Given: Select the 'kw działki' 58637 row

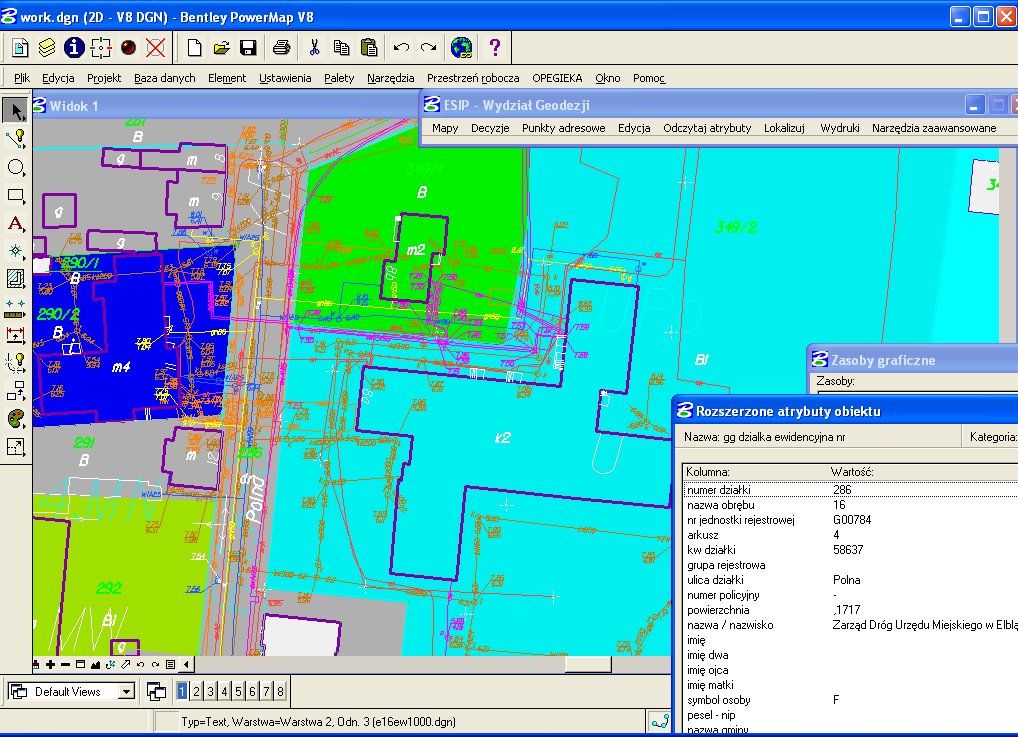Looking at the screenshot, I should pos(851,549).
